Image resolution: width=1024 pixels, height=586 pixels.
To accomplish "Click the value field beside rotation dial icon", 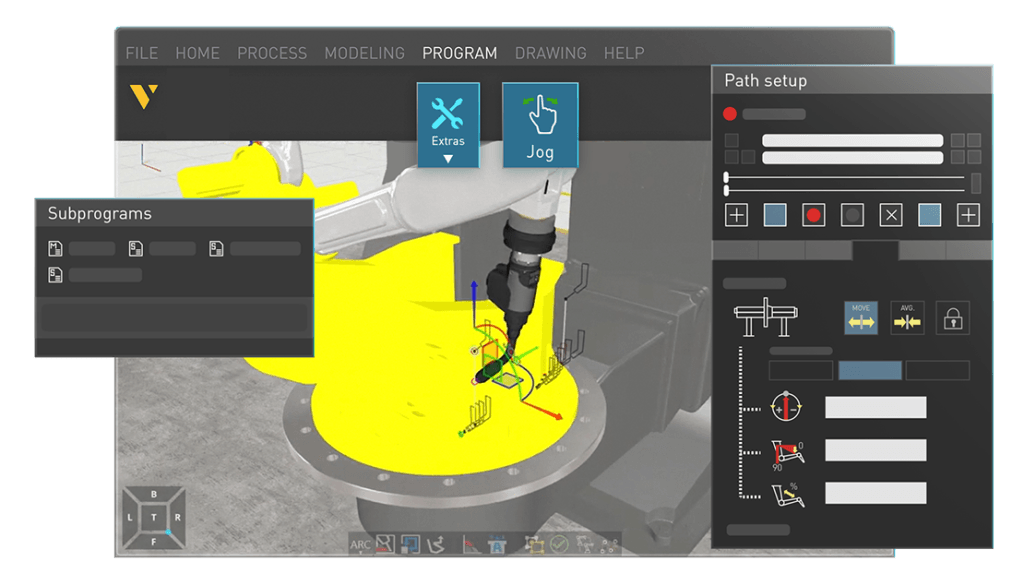I will point(876,407).
